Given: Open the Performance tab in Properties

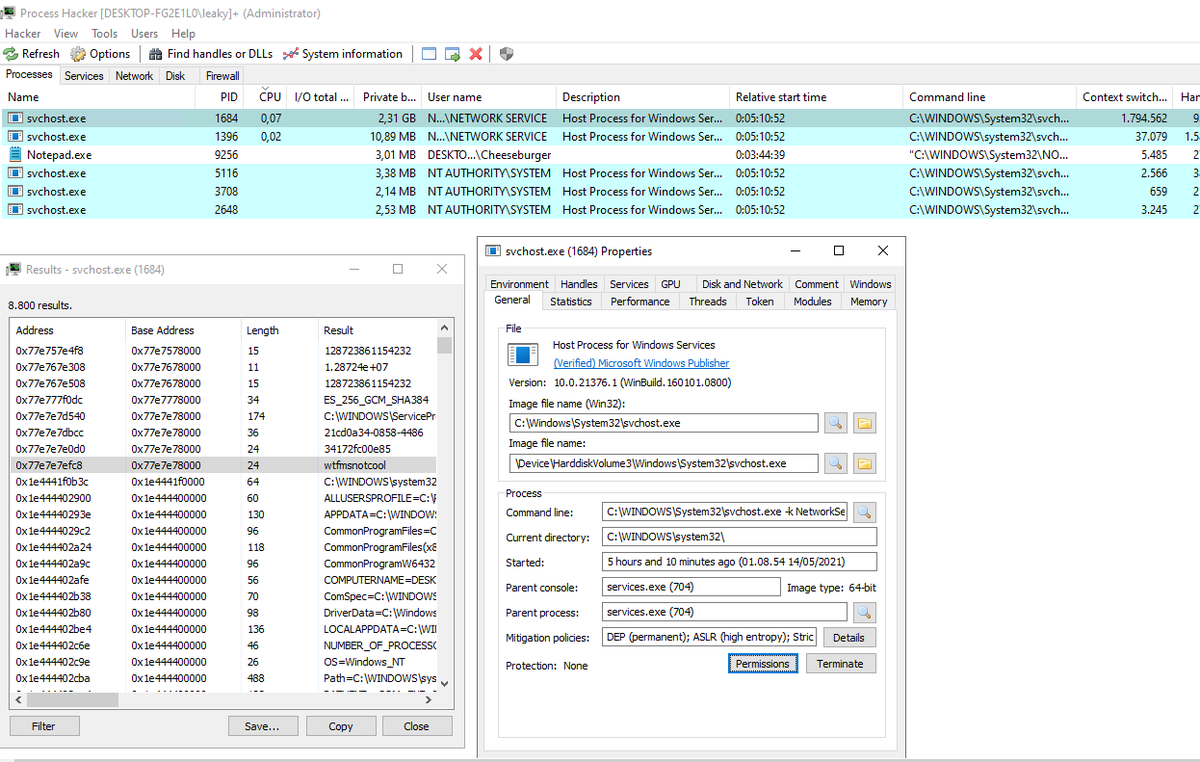Looking at the screenshot, I should (x=640, y=301).
